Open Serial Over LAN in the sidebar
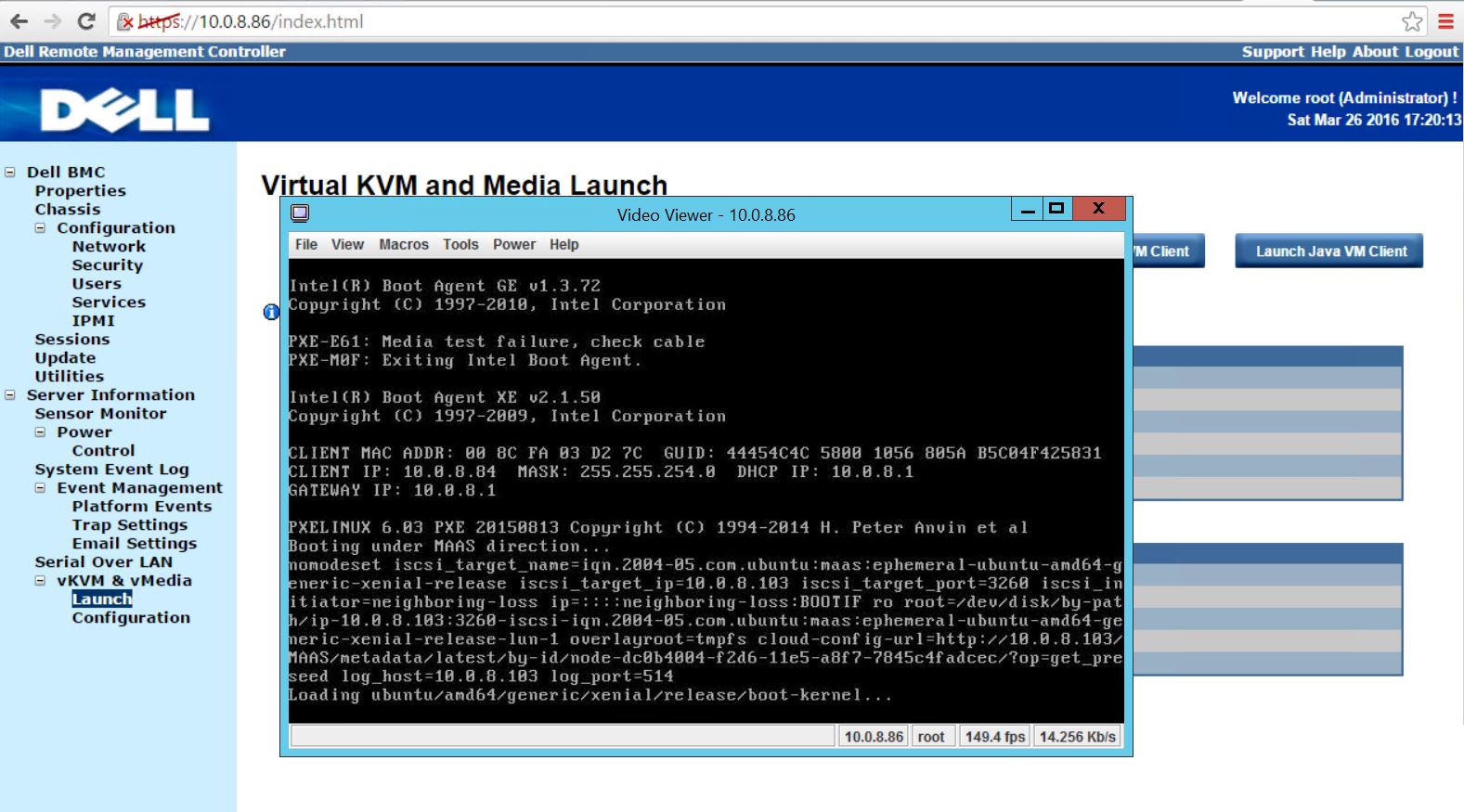Image resolution: width=1464 pixels, height=812 pixels. (x=104, y=561)
